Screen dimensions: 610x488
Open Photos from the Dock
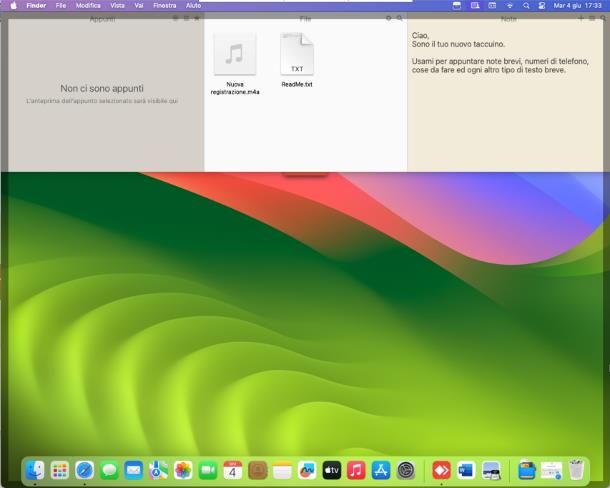183,470
